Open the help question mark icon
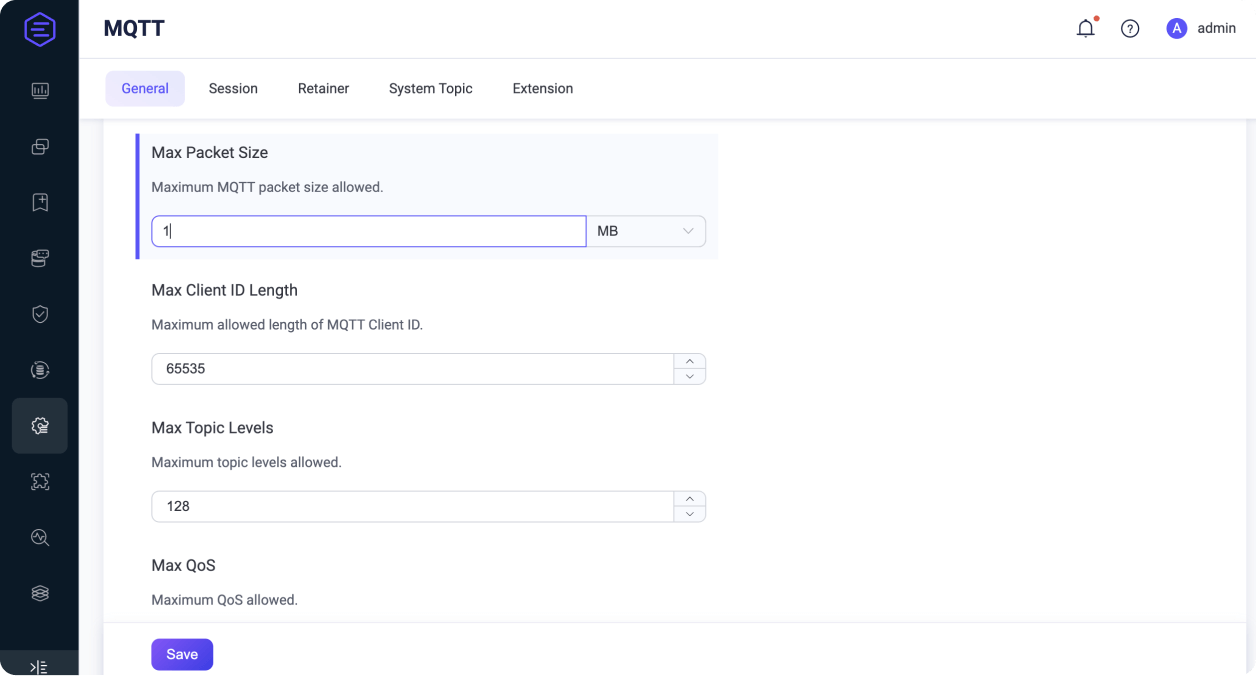This screenshot has height=676, width=1256. [x=1130, y=29]
